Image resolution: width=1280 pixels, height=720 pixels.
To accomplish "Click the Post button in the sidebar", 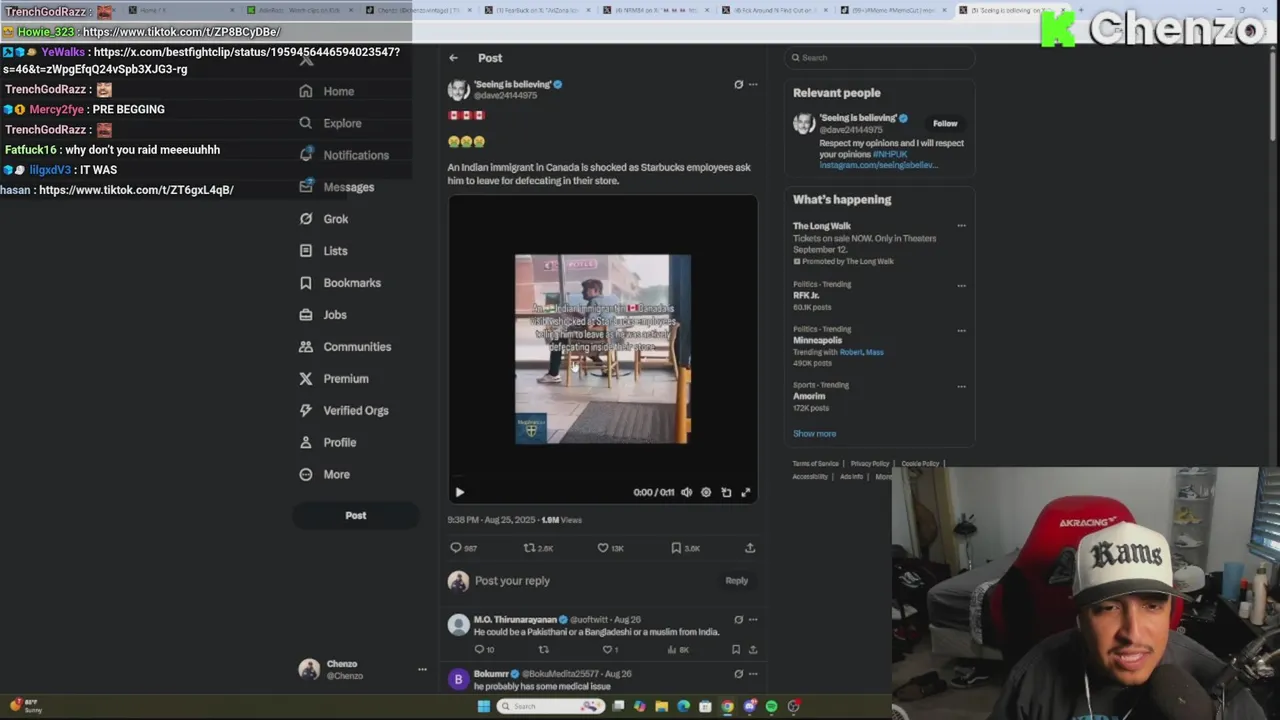I will point(356,516).
